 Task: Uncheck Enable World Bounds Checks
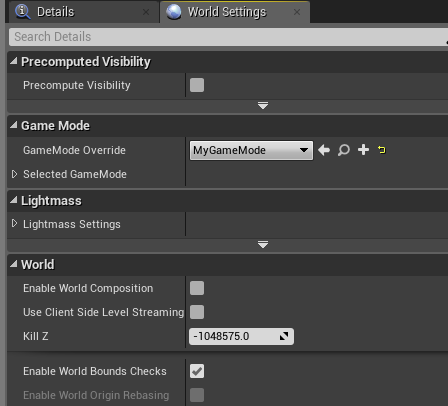tap(197, 371)
